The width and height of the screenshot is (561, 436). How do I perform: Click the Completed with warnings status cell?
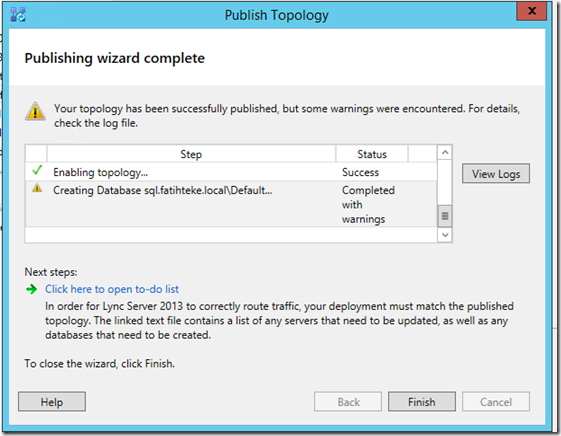tap(369, 204)
